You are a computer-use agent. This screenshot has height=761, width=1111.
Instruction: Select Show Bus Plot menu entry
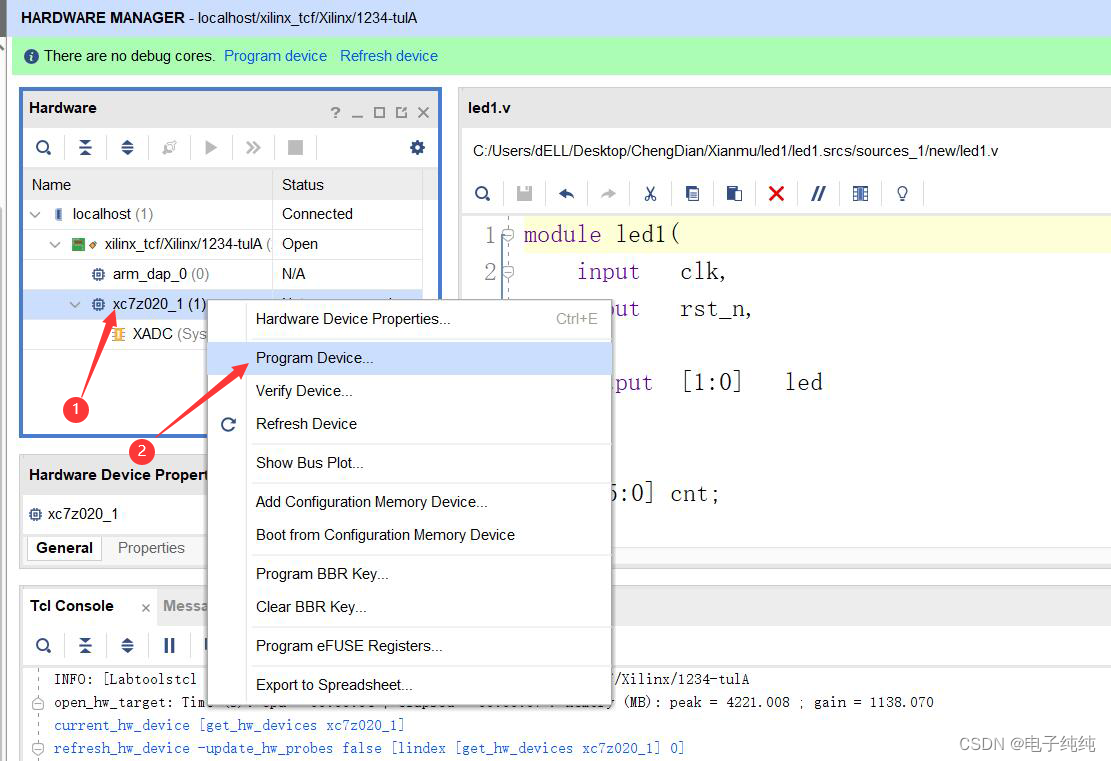point(410,463)
